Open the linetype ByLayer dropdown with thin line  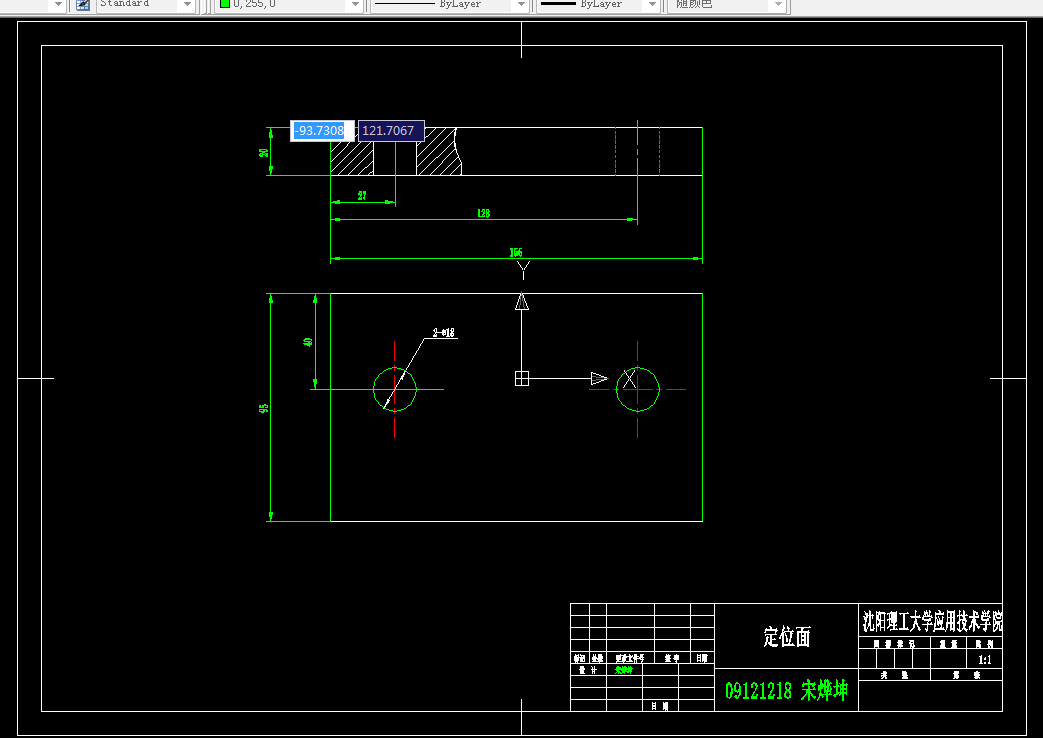click(521, 5)
